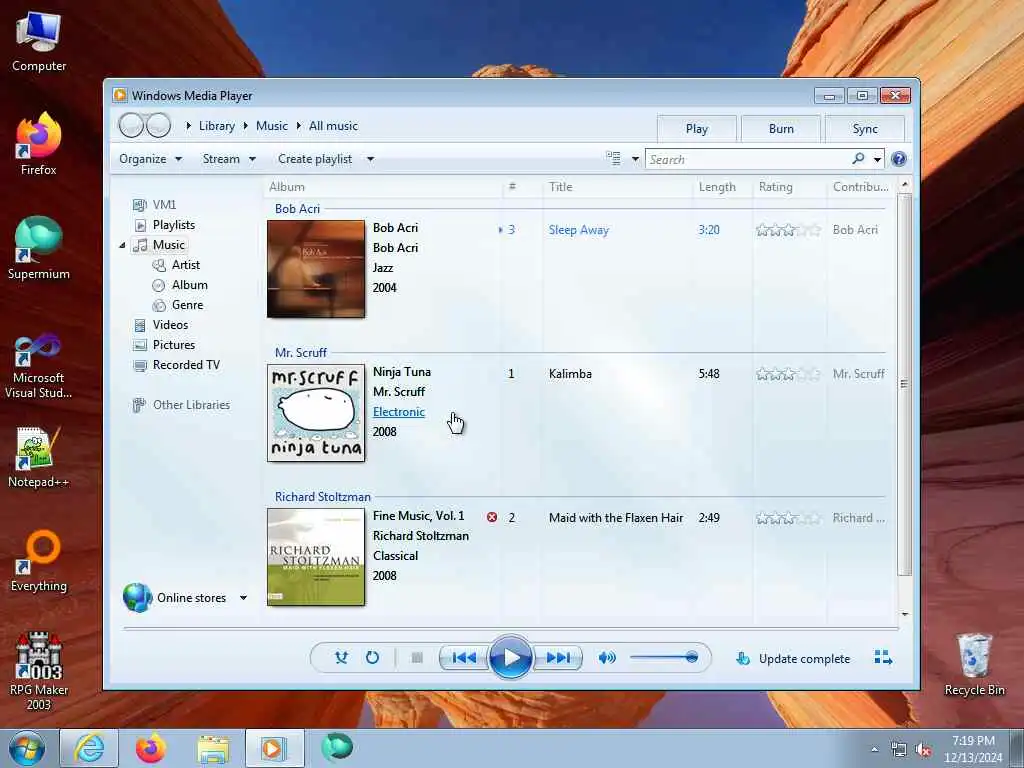
Task: Sort by the Length column header
Action: coord(722,187)
